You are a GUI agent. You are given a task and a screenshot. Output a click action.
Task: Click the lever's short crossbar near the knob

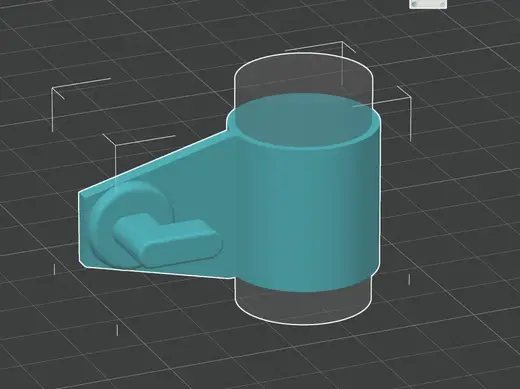click(x=132, y=230)
